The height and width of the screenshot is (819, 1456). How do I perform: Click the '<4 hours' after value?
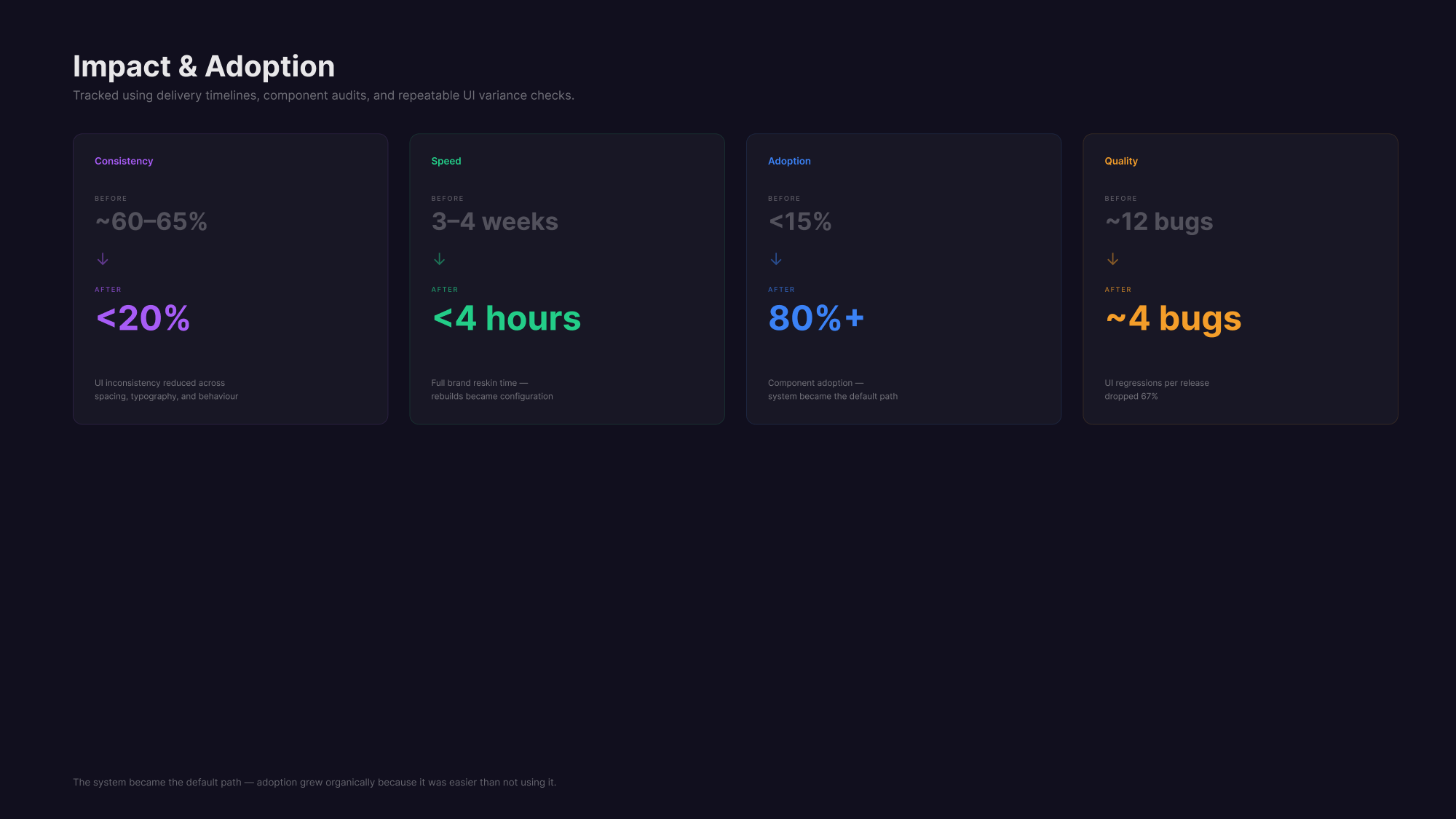click(507, 318)
